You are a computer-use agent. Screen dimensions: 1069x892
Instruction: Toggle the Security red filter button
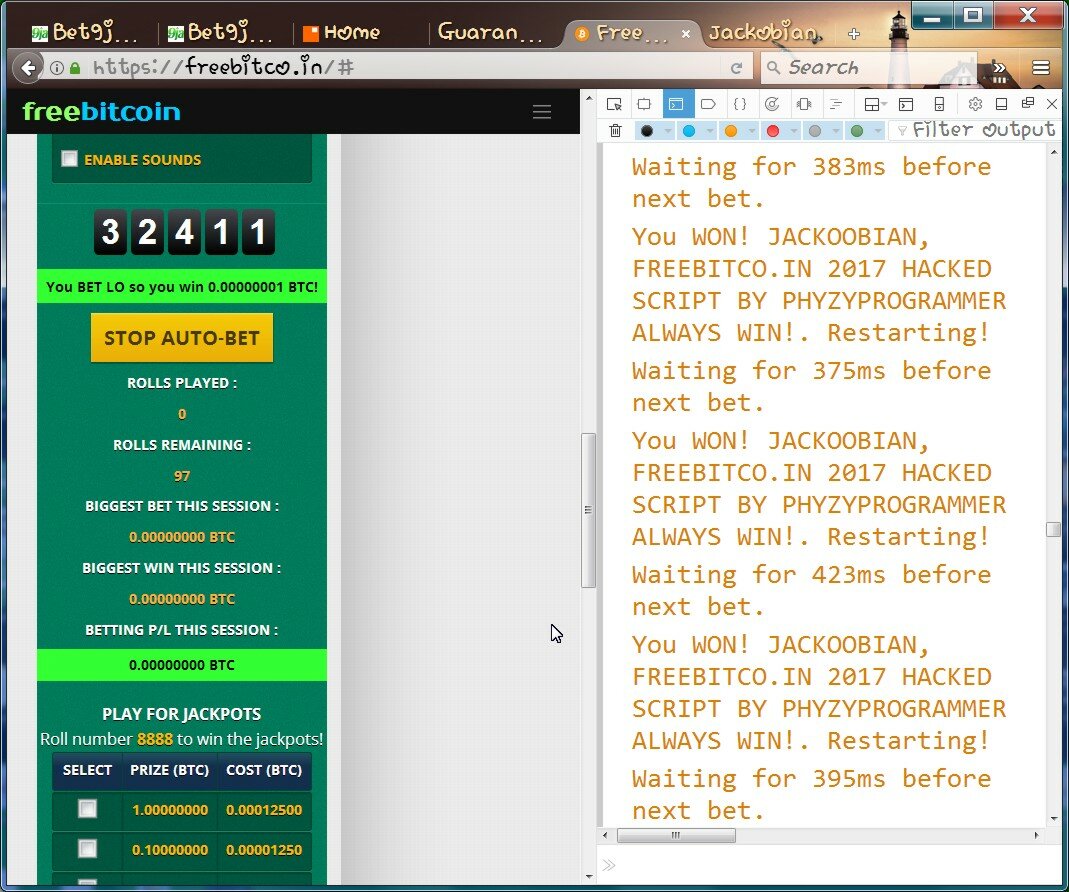(772, 131)
